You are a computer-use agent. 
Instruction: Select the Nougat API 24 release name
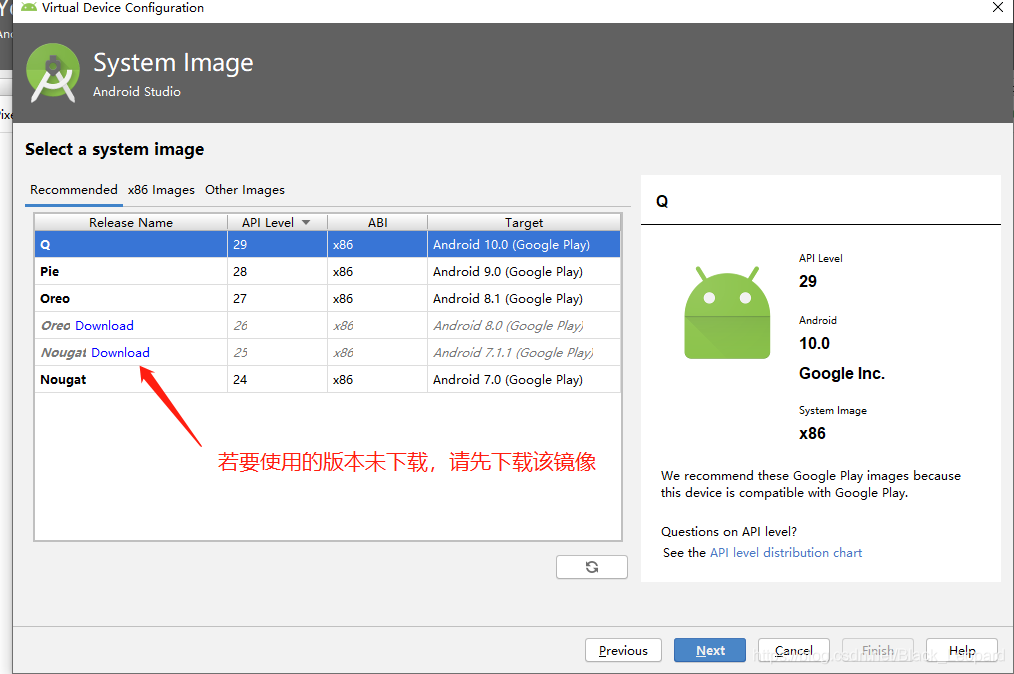(x=63, y=380)
